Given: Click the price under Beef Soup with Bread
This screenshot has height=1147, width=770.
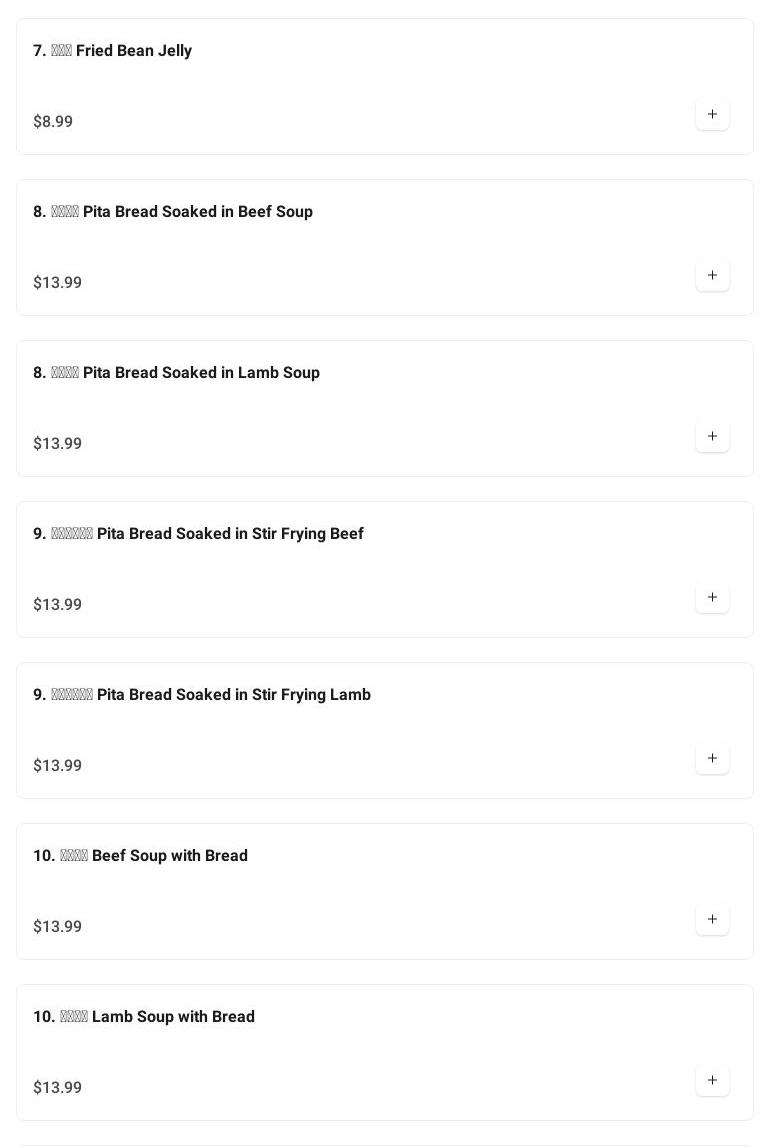Looking at the screenshot, I should click(x=58, y=927).
